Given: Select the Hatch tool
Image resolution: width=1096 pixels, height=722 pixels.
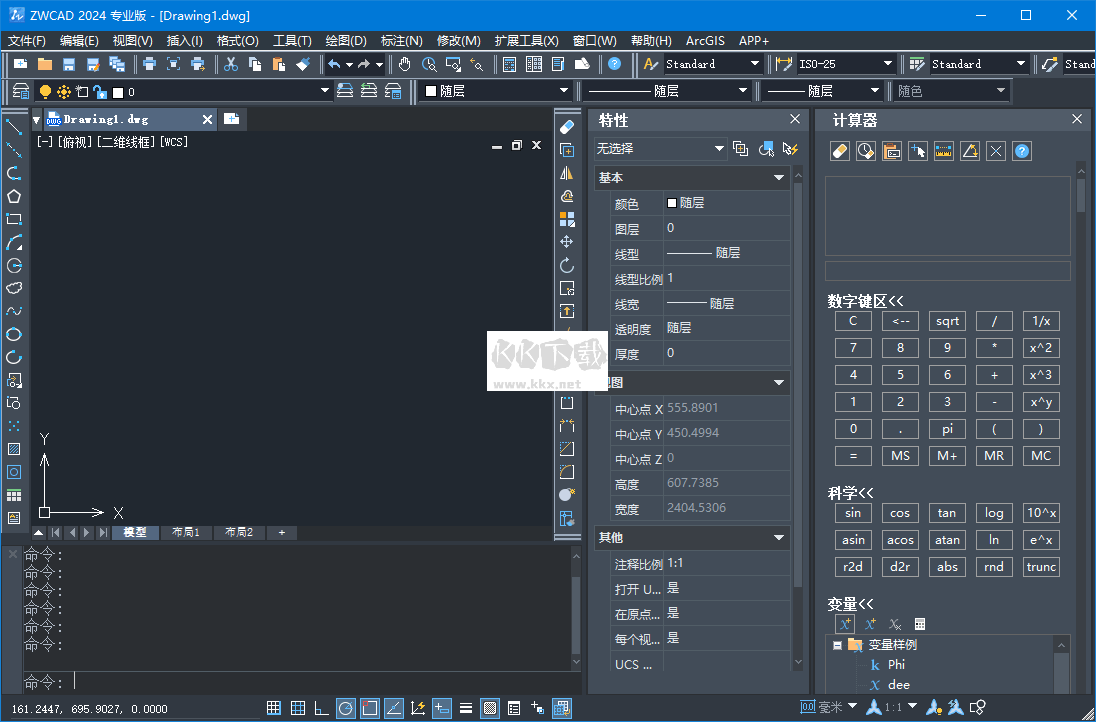Looking at the screenshot, I should [12, 449].
